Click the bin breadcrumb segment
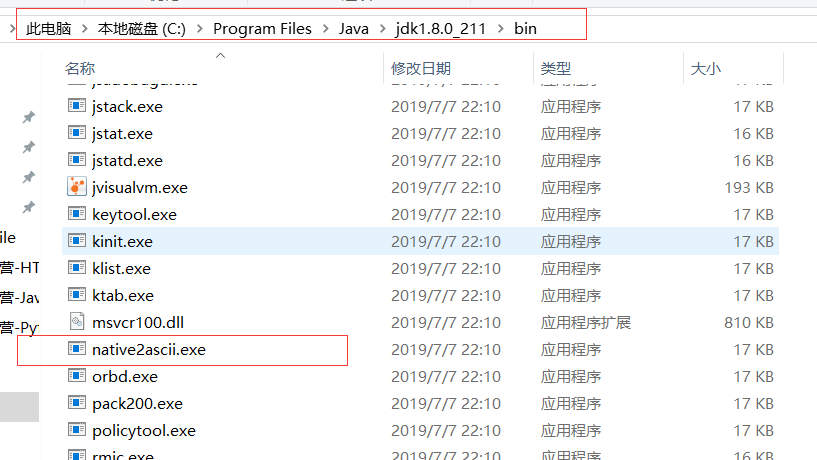 (x=525, y=29)
